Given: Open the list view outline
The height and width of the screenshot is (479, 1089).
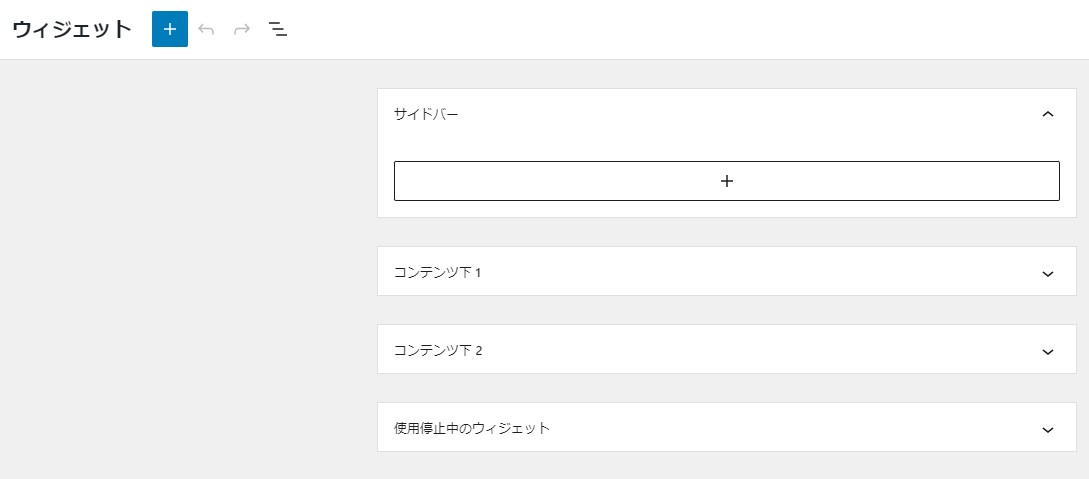Looking at the screenshot, I should pyautogui.click(x=278, y=29).
